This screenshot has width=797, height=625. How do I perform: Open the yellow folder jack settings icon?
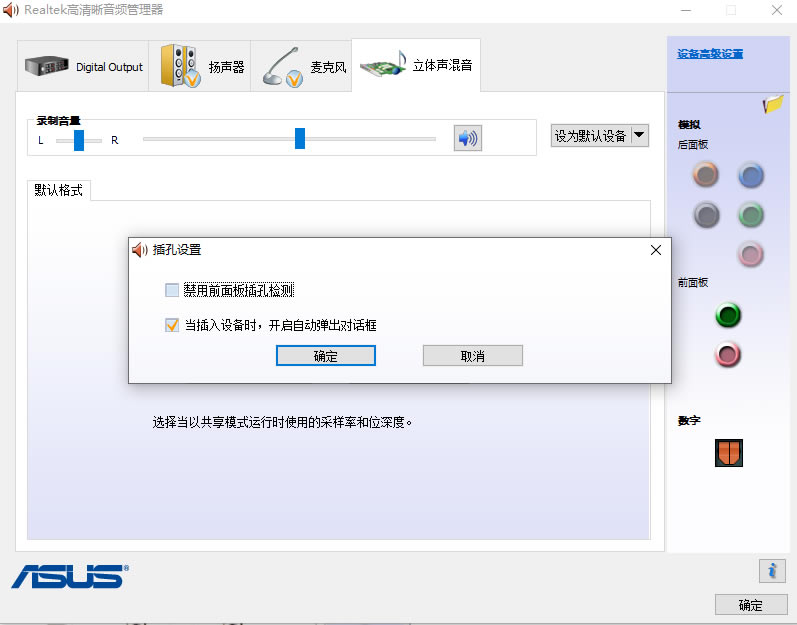(771, 103)
